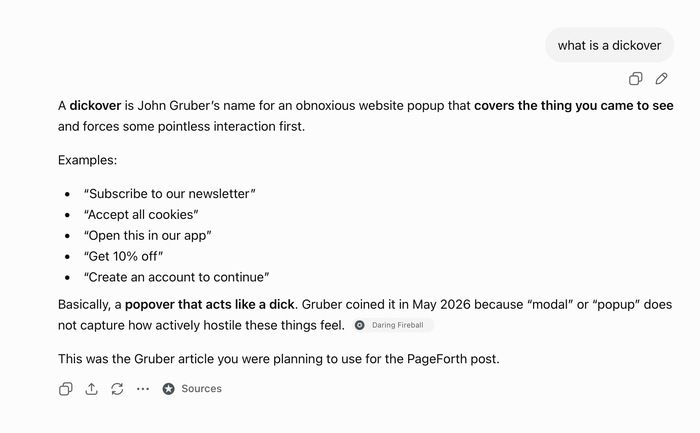Click the bold word "dickover" in first sentence
This screenshot has height=433, width=700.
pyautogui.click(x=95, y=105)
